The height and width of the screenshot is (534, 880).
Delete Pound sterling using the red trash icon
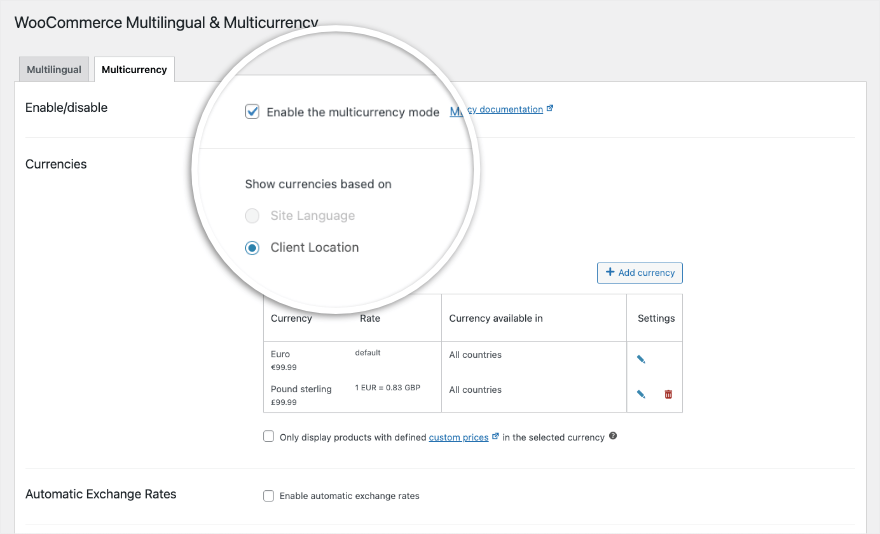point(668,394)
